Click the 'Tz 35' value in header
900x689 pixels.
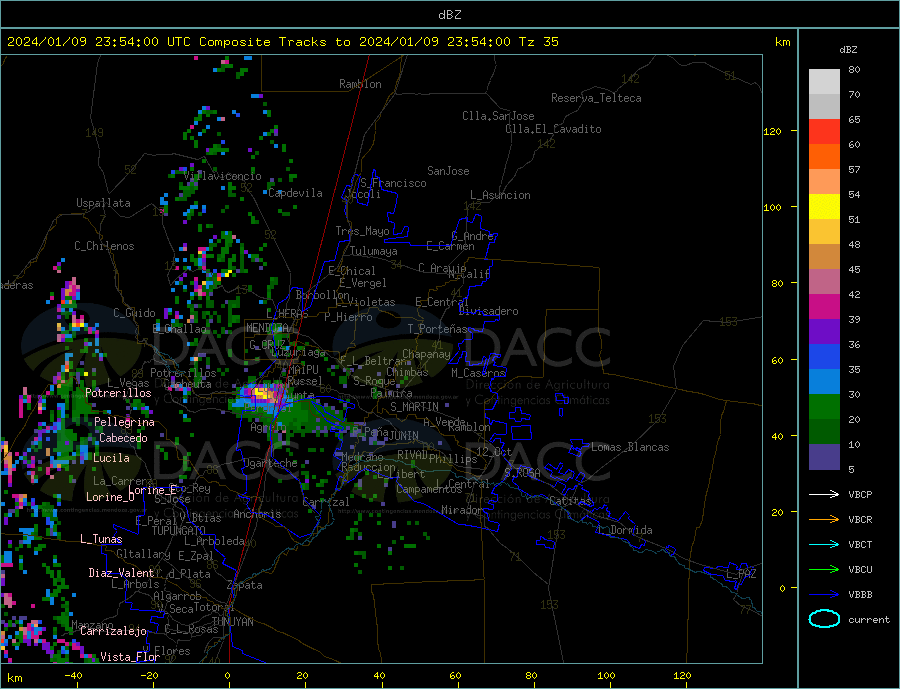(538, 42)
